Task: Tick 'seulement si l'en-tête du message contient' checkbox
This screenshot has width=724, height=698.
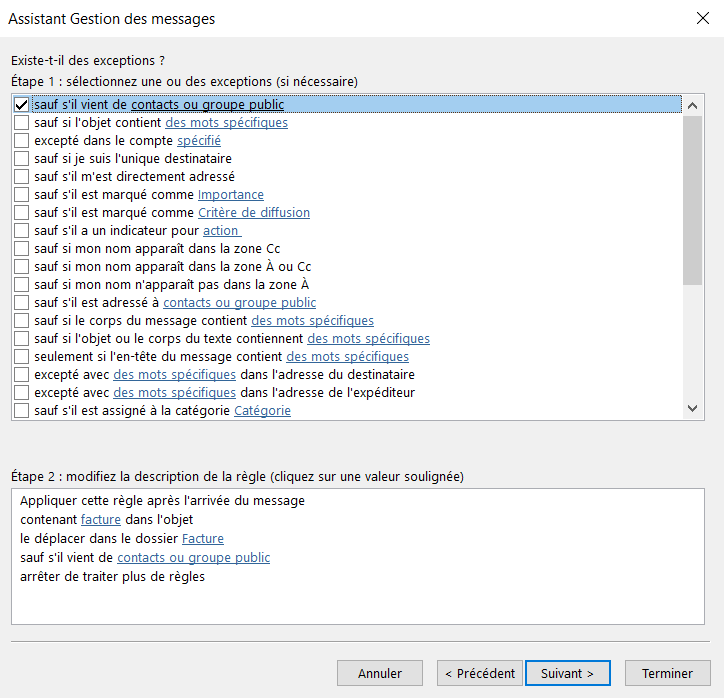Action: (21, 357)
